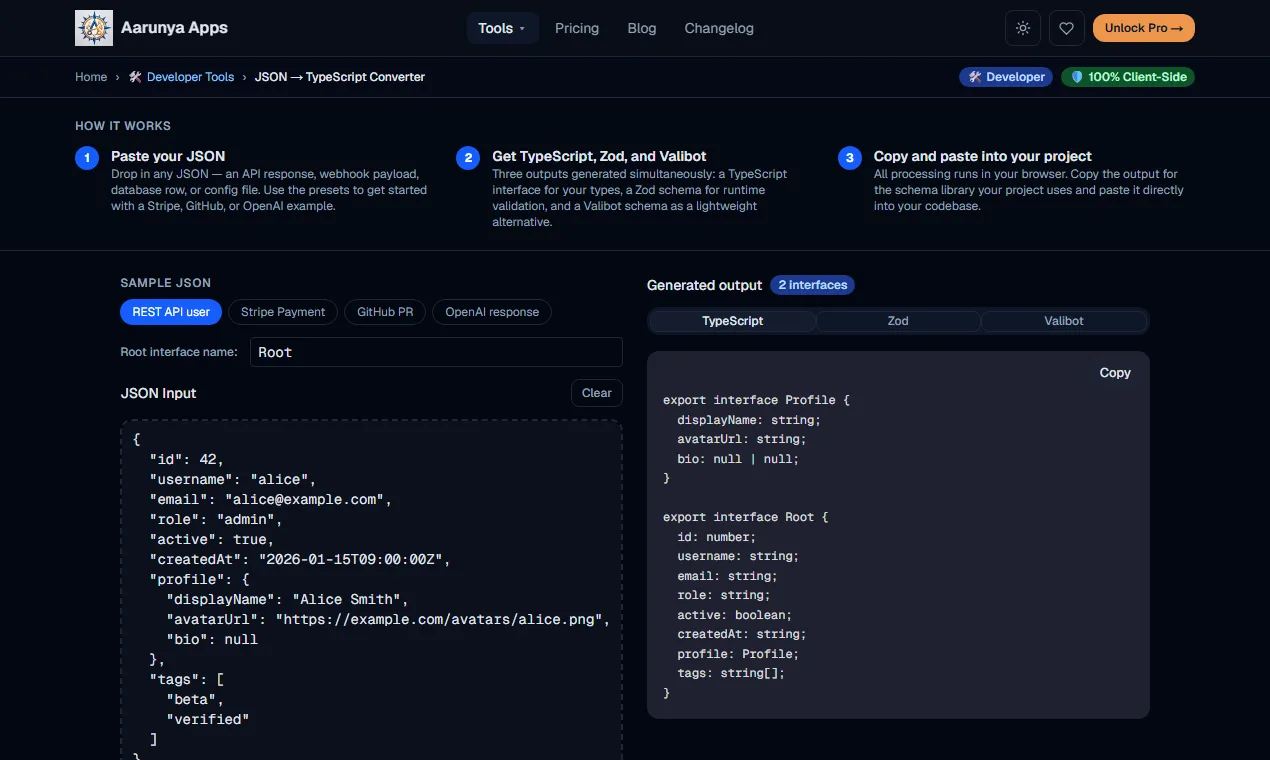Switch to the Zod output tab
Image resolution: width=1270 pixels, height=760 pixels.
898,321
